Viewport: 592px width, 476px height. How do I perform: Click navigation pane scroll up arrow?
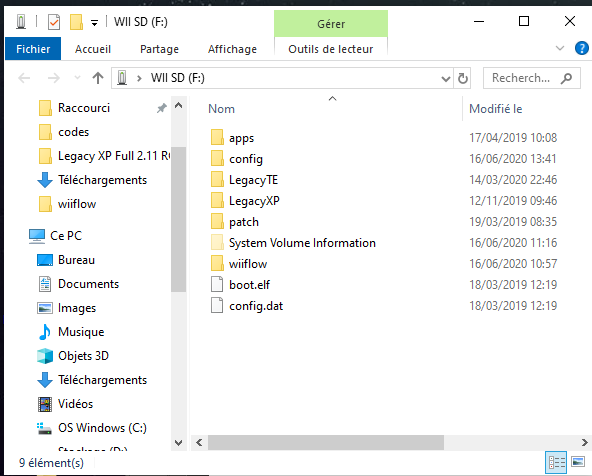[x=179, y=105]
